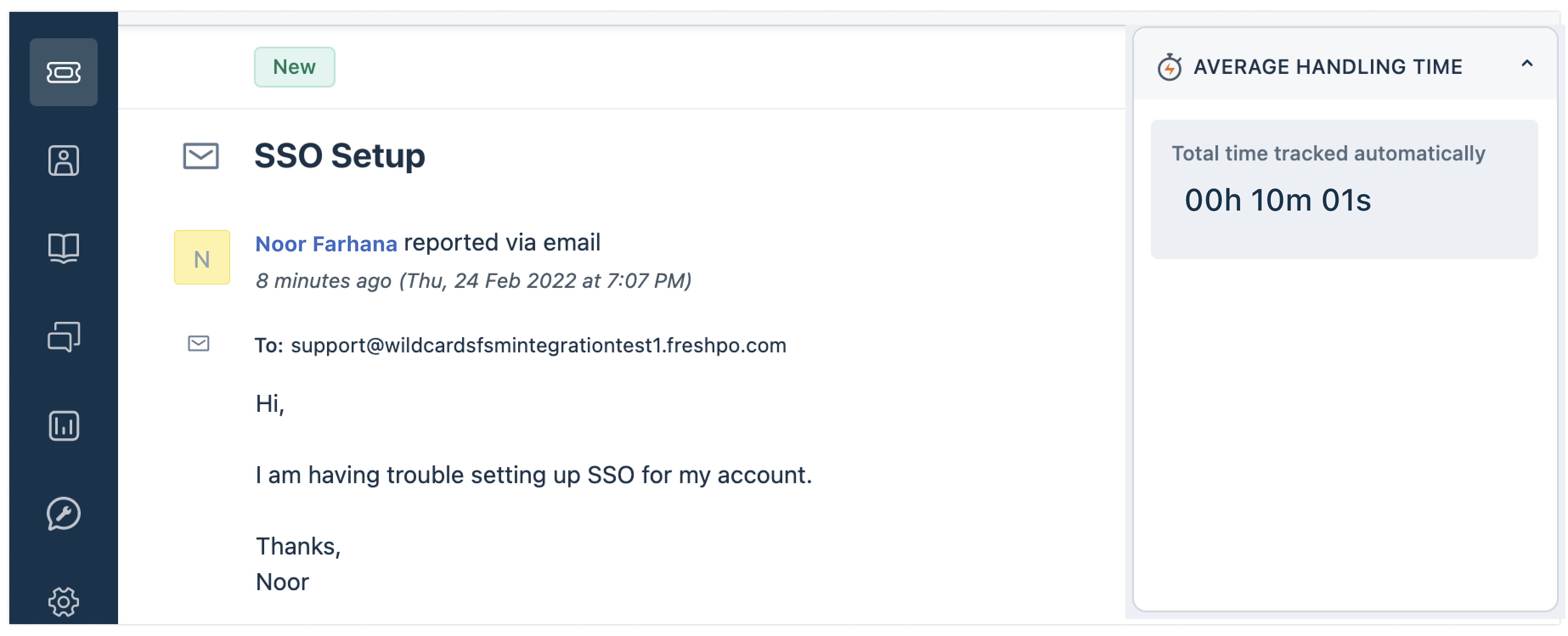Click the Average Handling Time header title

coord(1328,66)
